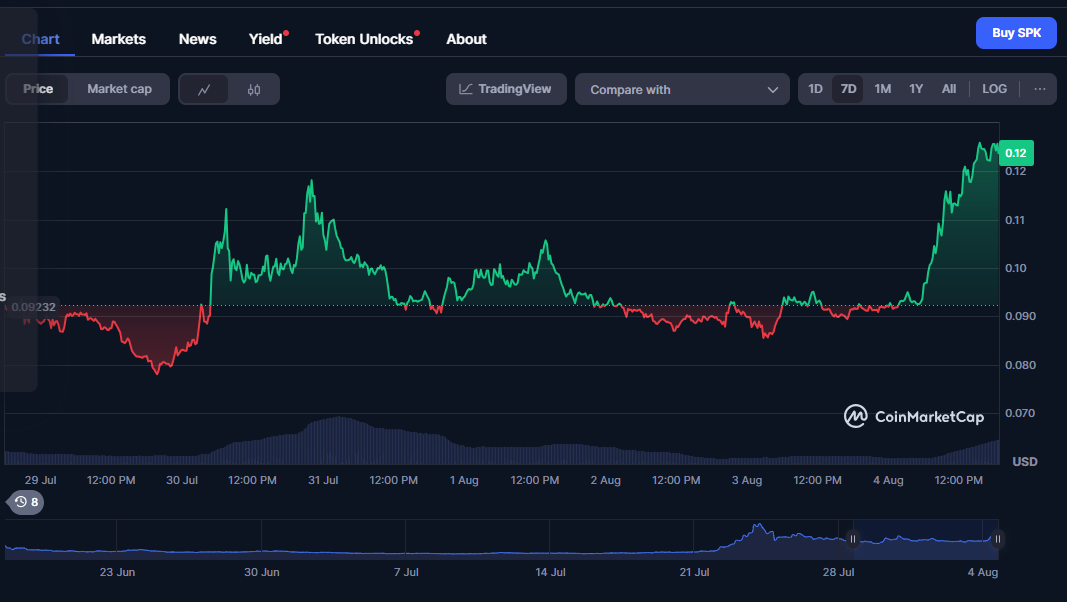
Task: Toggle to Market cap view
Action: point(118,88)
